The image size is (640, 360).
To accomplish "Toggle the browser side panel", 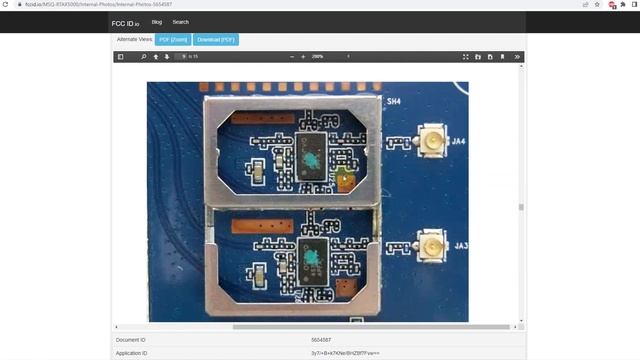I will [x=635, y=4].
